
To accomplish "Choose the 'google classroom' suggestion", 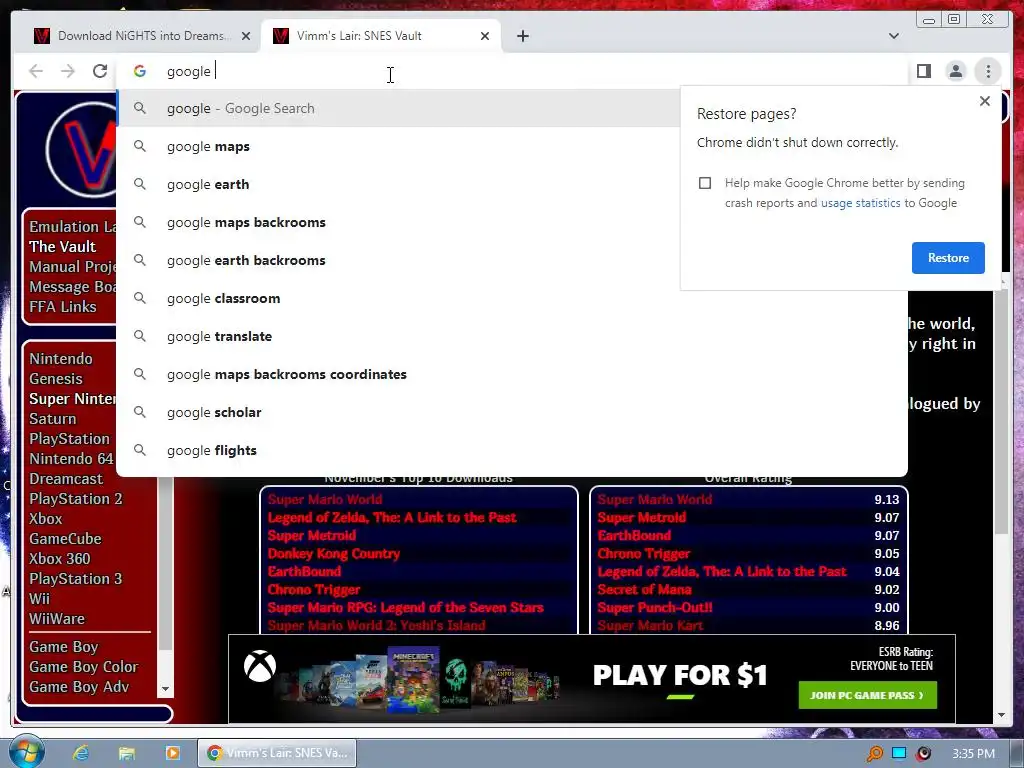I will point(512,298).
